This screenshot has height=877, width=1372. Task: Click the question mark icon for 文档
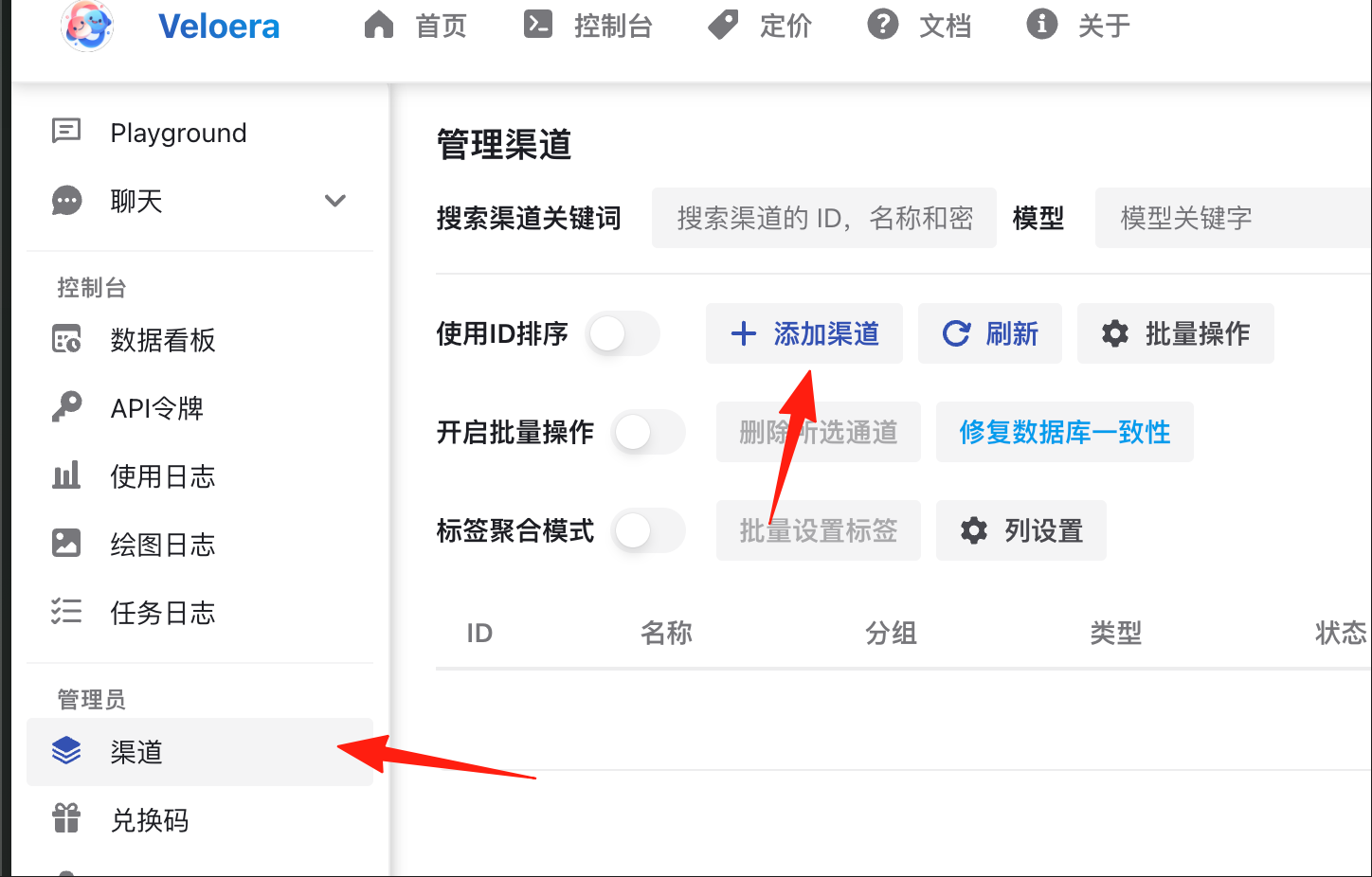click(x=883, y=25)
